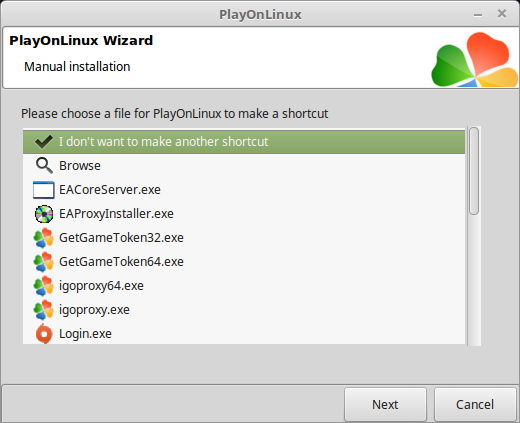Click the magnifying glass Browse icon
The height and width of the screenshot is (423, 520).
tap(44, 166)
